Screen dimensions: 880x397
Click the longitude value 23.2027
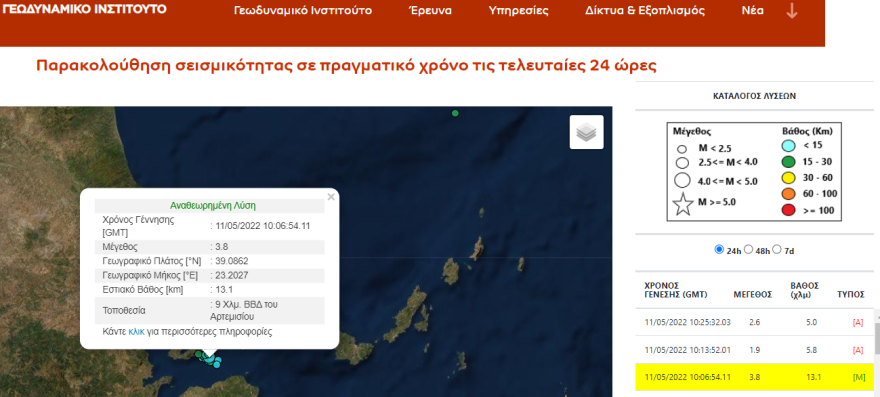coord(232,276)
